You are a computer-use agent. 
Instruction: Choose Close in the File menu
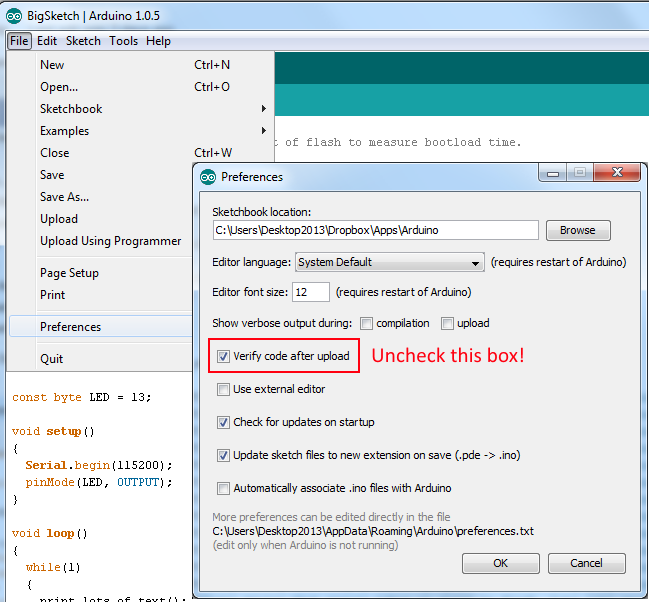coord(141,153)
